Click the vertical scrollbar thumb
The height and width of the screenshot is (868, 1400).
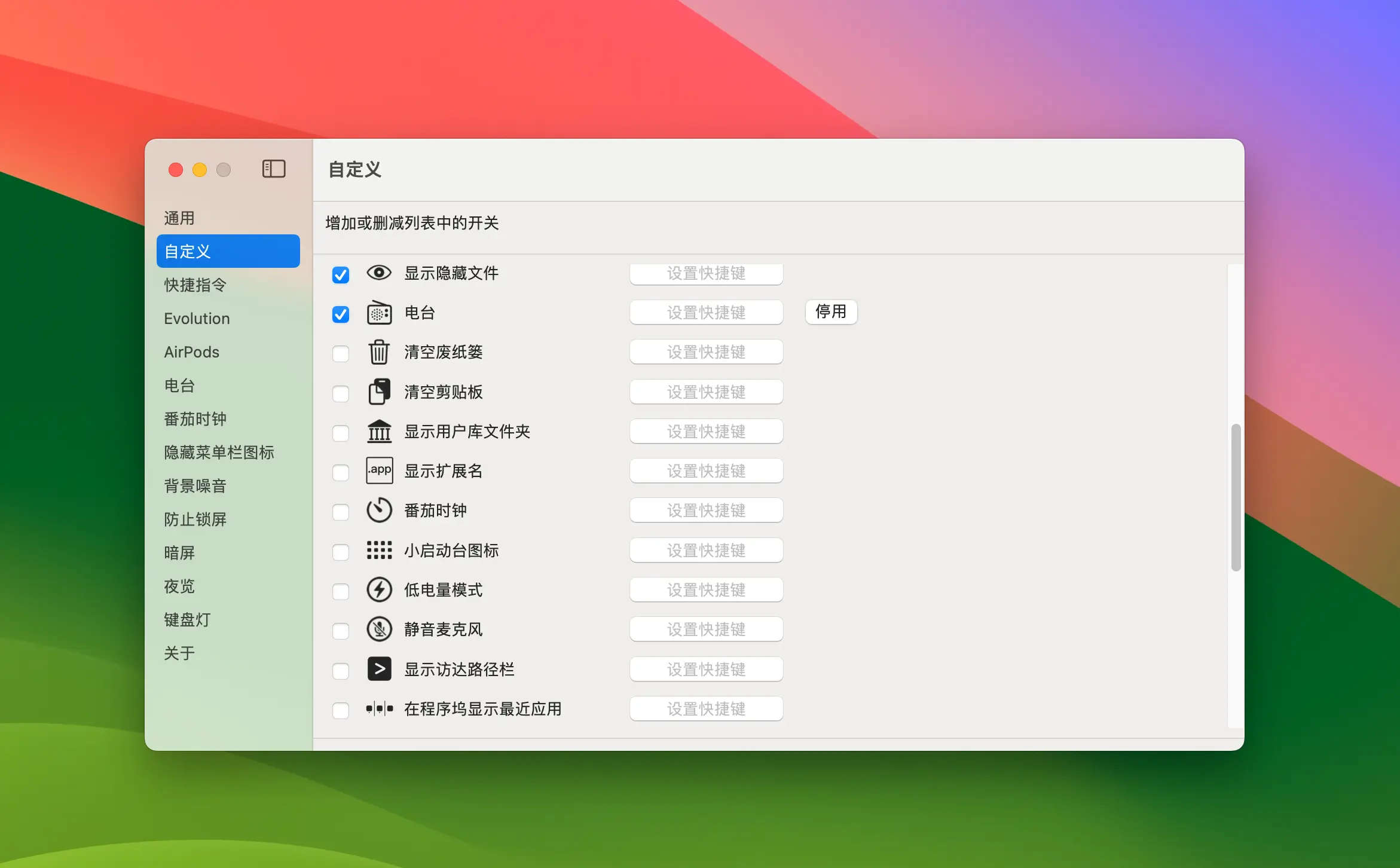click(1236, 497)
